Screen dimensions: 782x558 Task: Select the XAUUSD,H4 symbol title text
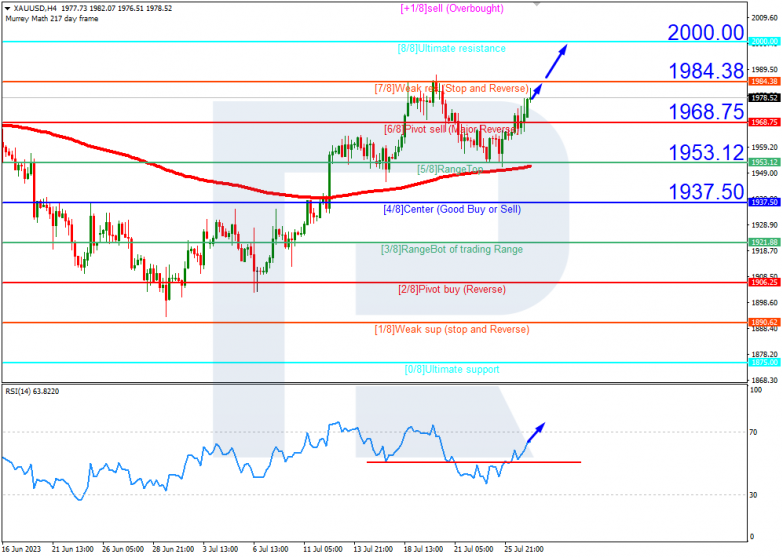coord(35,8)
